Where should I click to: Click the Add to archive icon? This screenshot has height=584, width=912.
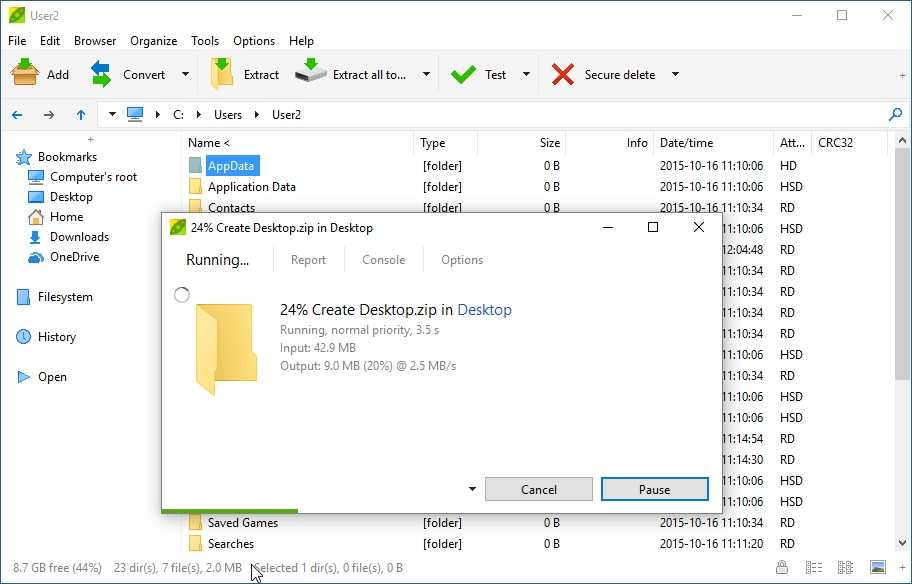25,74
